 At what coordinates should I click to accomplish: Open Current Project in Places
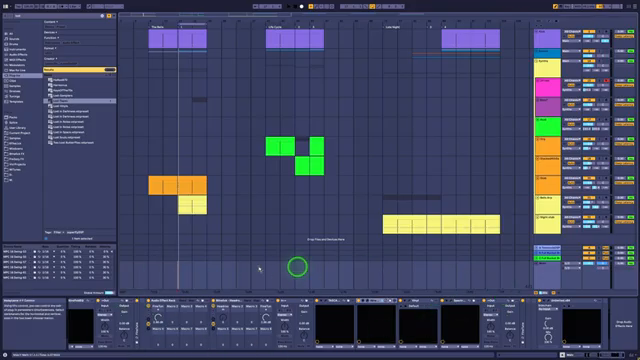click(19, 133)
